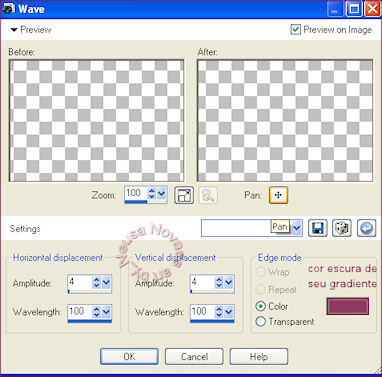Select the Transparent edge mode radio button
This screenshot has height=377, width=382.
(x=260, y=321)
